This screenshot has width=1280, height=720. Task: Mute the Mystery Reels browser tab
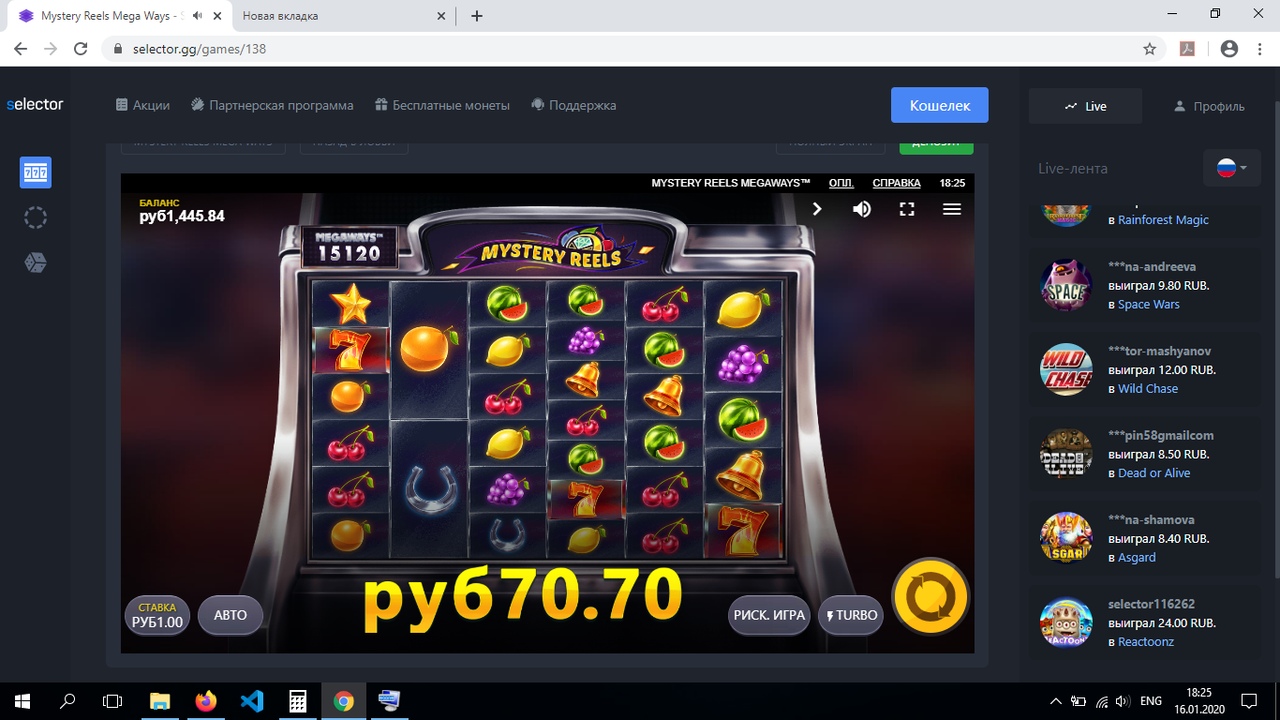tap(197, 16)
